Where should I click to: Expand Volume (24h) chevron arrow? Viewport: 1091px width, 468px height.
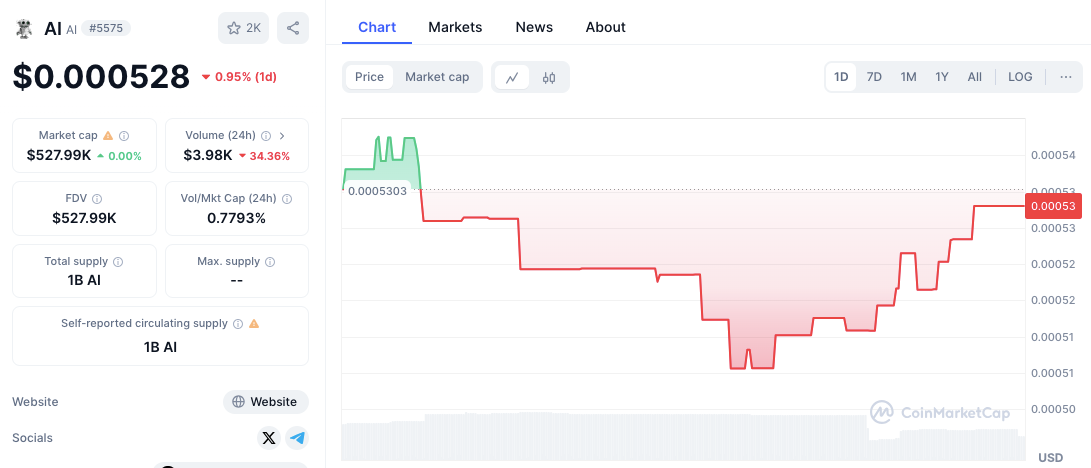[282, 135]
